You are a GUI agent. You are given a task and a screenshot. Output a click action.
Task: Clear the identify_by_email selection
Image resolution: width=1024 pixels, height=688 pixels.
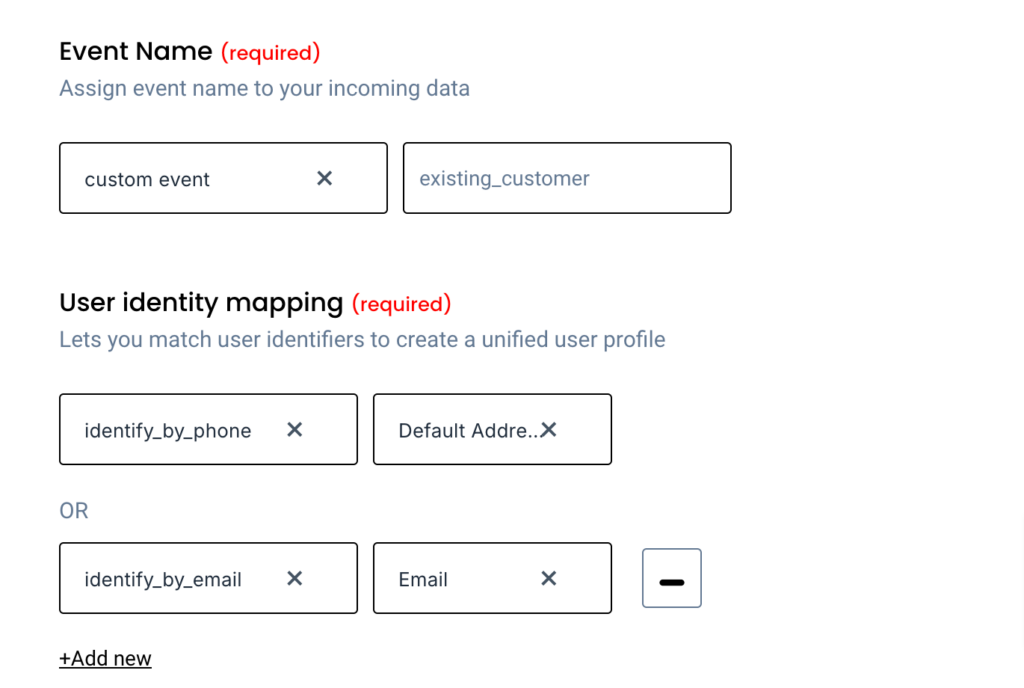tap(295, 578)
